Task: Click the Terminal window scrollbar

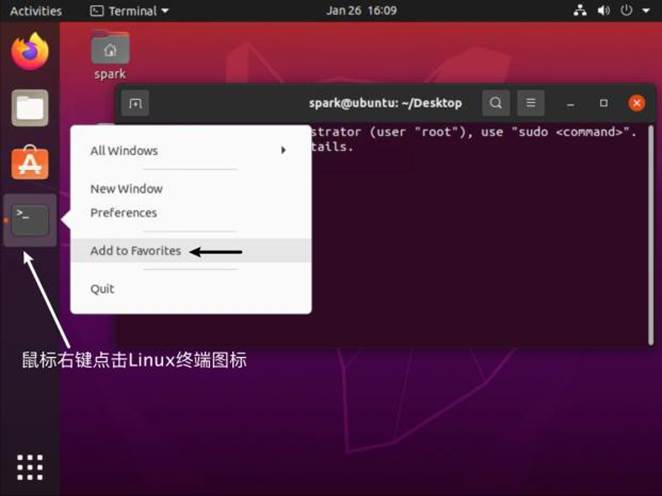Action: tap(651, 234)
